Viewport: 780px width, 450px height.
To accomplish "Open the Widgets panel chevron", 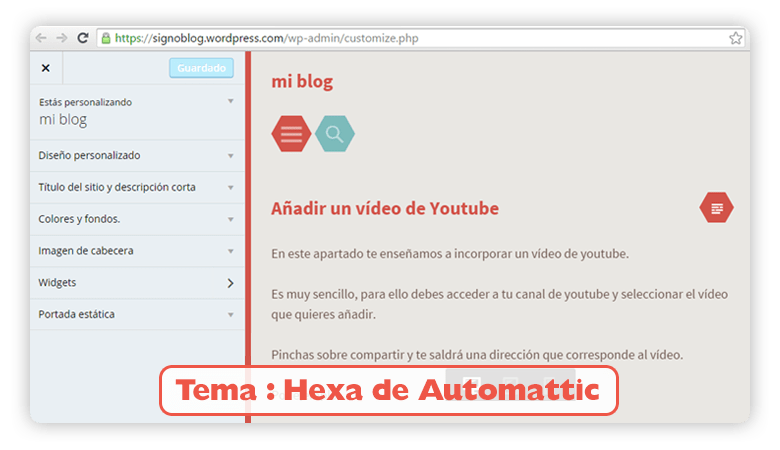I will click(230, 283).
